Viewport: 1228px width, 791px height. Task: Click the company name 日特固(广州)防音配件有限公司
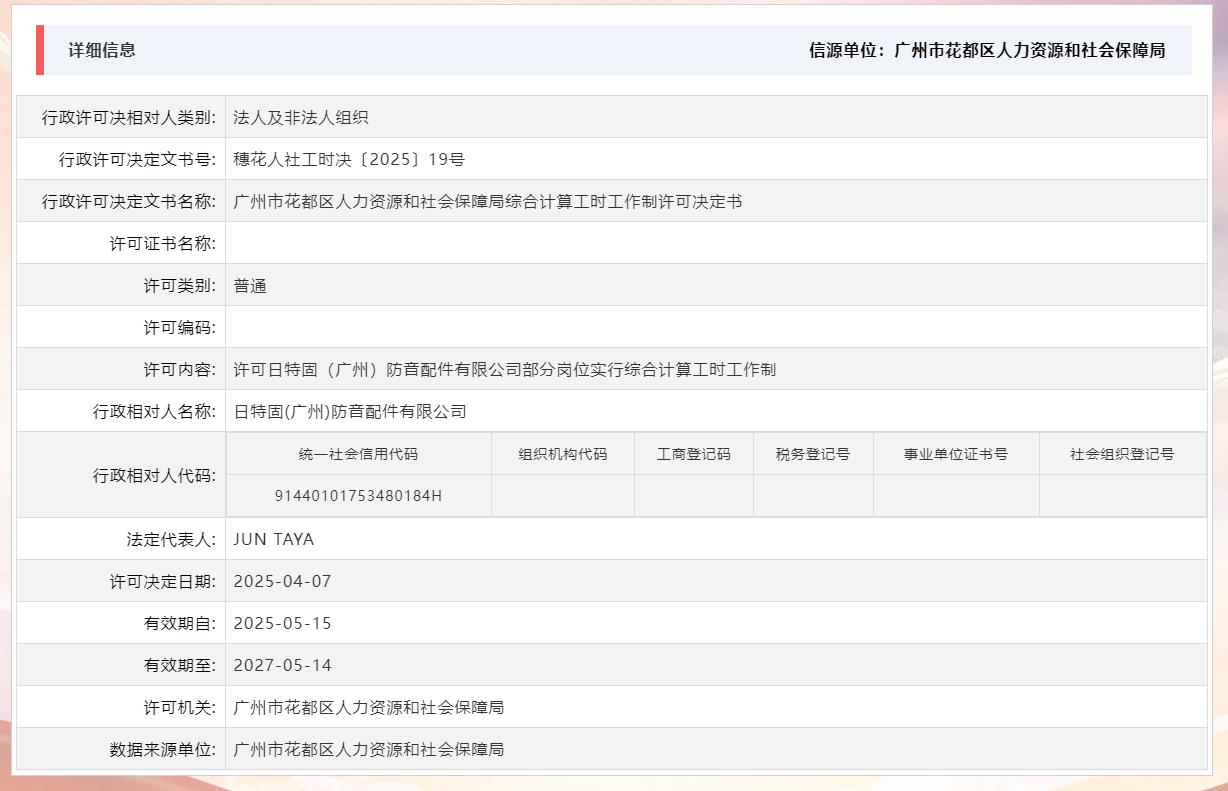(x=350, y=411)
